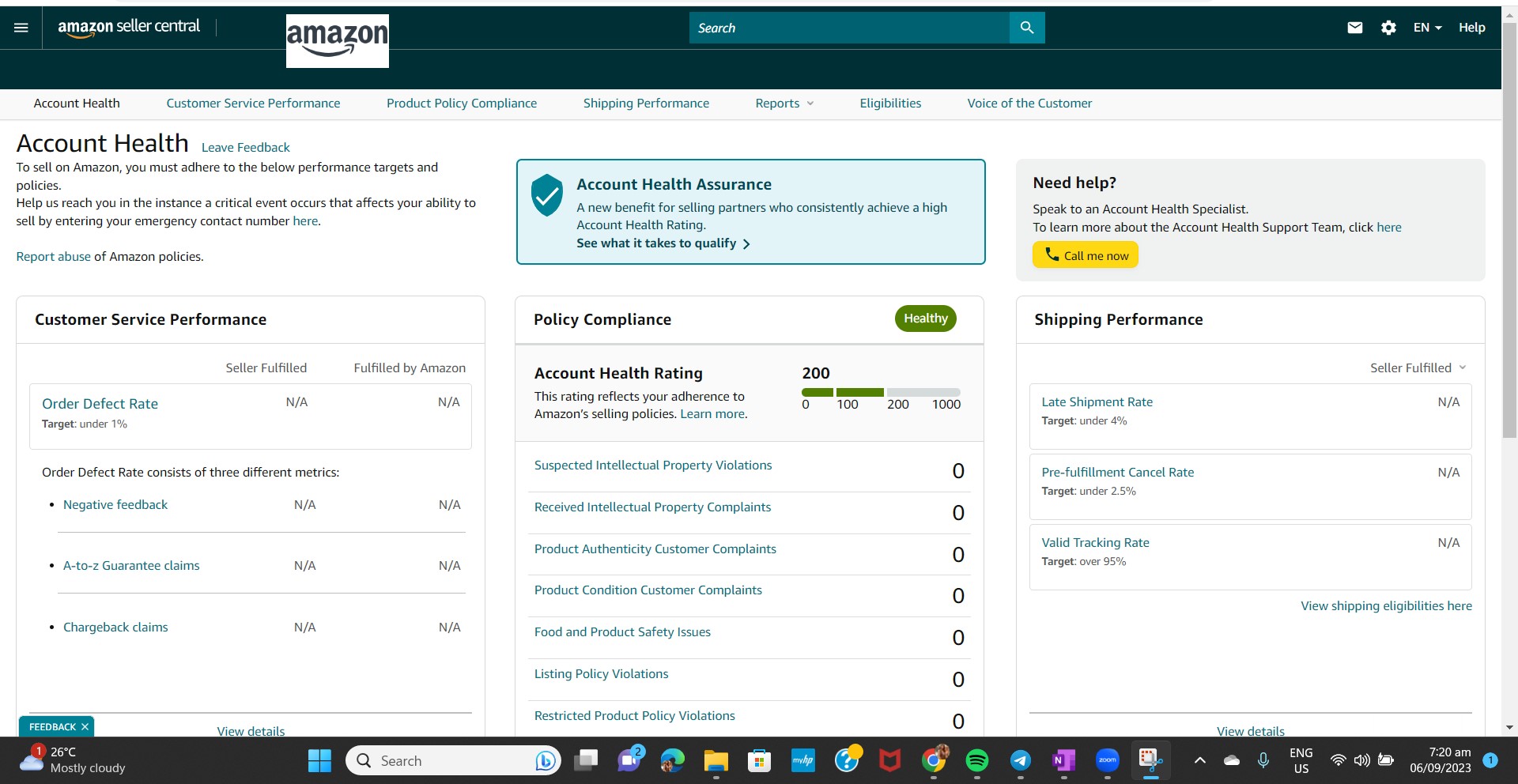1518x784 pixels.
Task: Click the Healthy status badge
Action: point(926,318)
